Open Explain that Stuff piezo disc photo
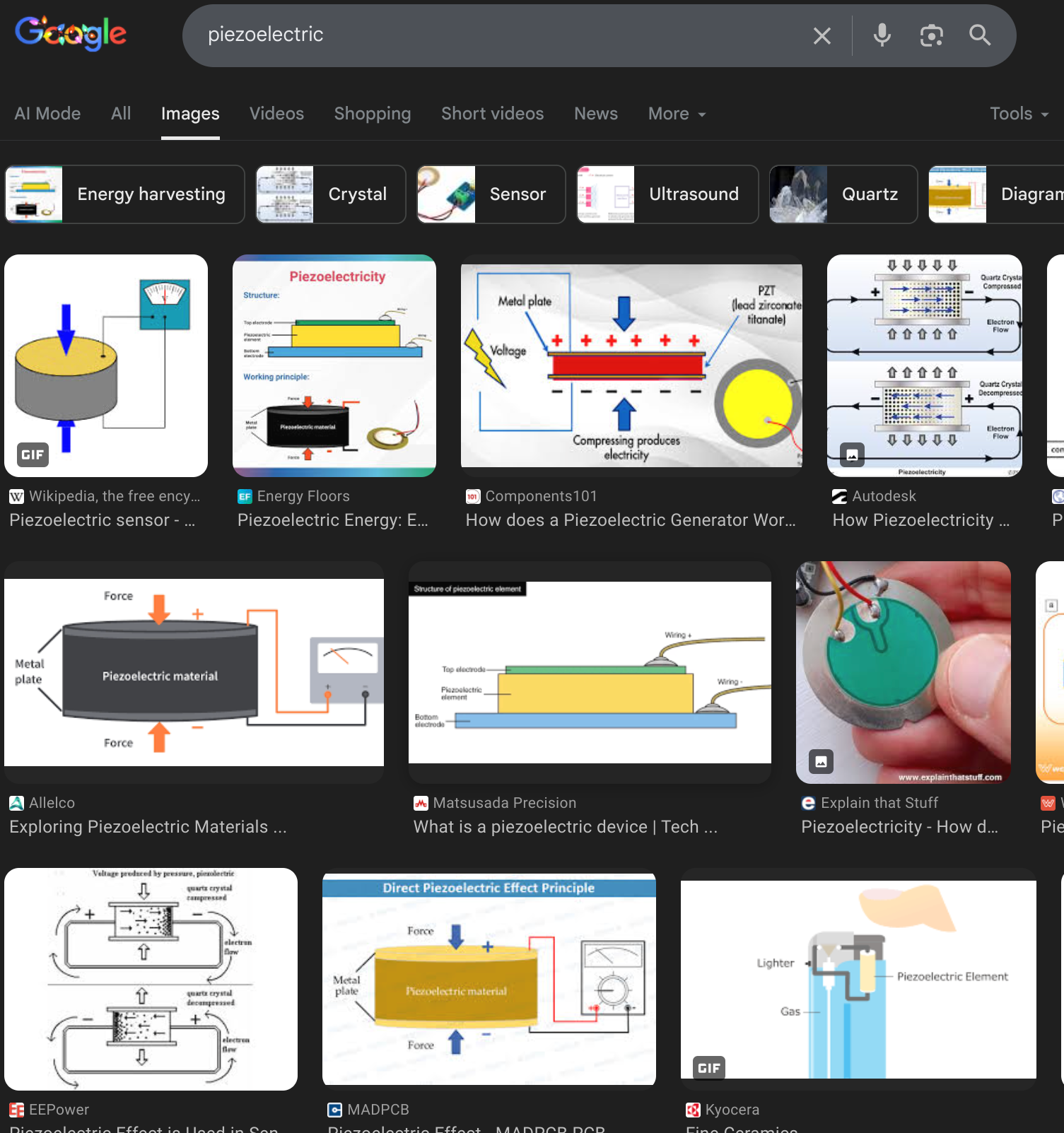This screenshot has height=1133, width=1064. point(904,672)
